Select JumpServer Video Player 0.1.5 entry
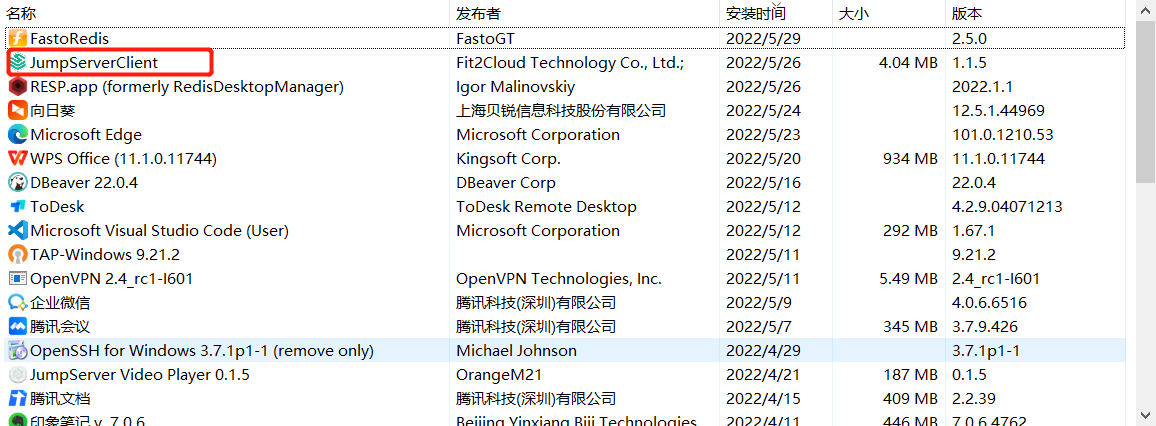This screenshot has height=426, width=1156. click(565, 374)
